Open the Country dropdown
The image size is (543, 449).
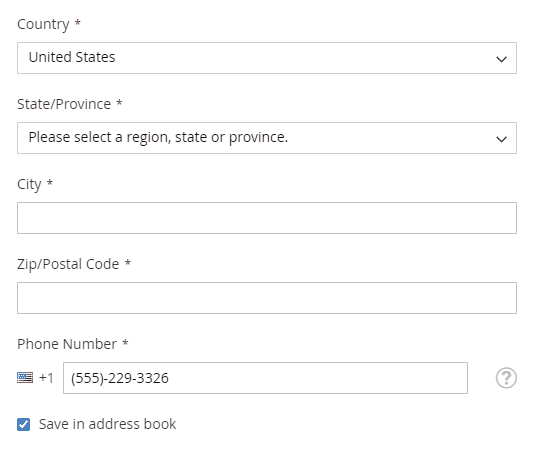(x=267, y=58)
